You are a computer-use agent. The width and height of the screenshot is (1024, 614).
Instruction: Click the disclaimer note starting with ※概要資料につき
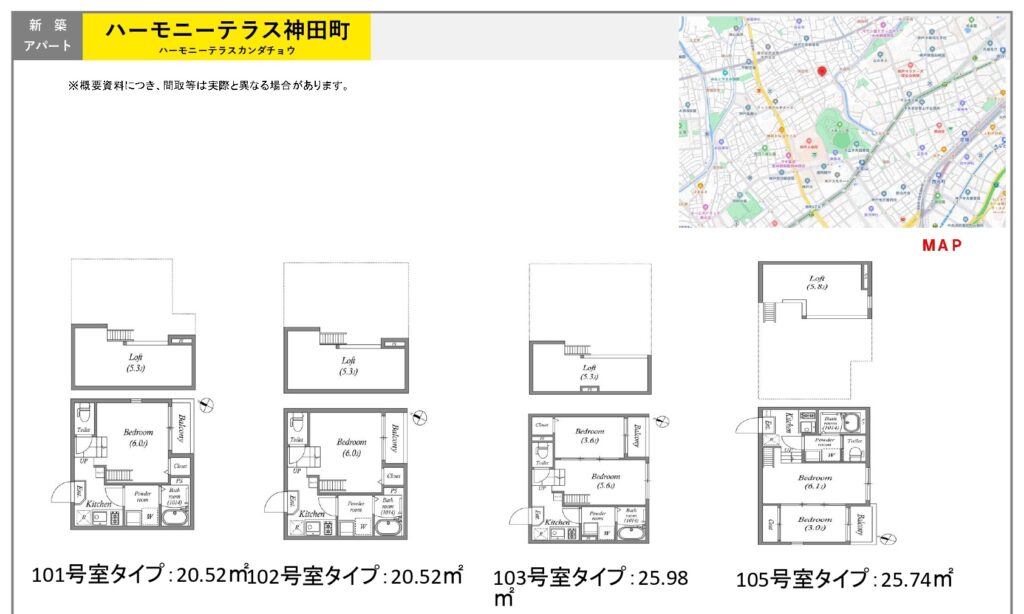tap(208, 86)
